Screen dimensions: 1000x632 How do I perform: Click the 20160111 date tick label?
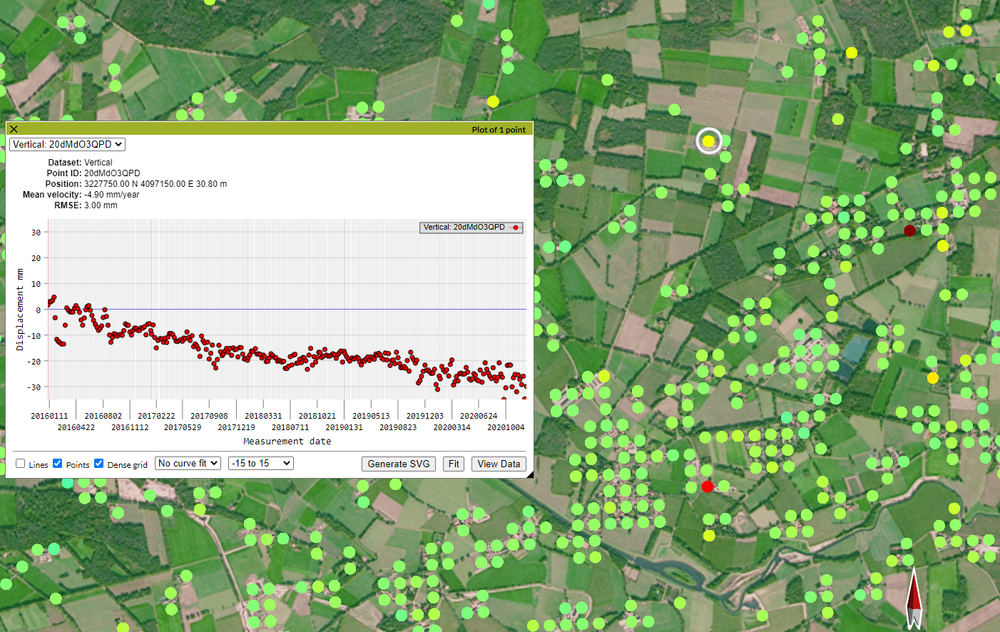(49, 416)
